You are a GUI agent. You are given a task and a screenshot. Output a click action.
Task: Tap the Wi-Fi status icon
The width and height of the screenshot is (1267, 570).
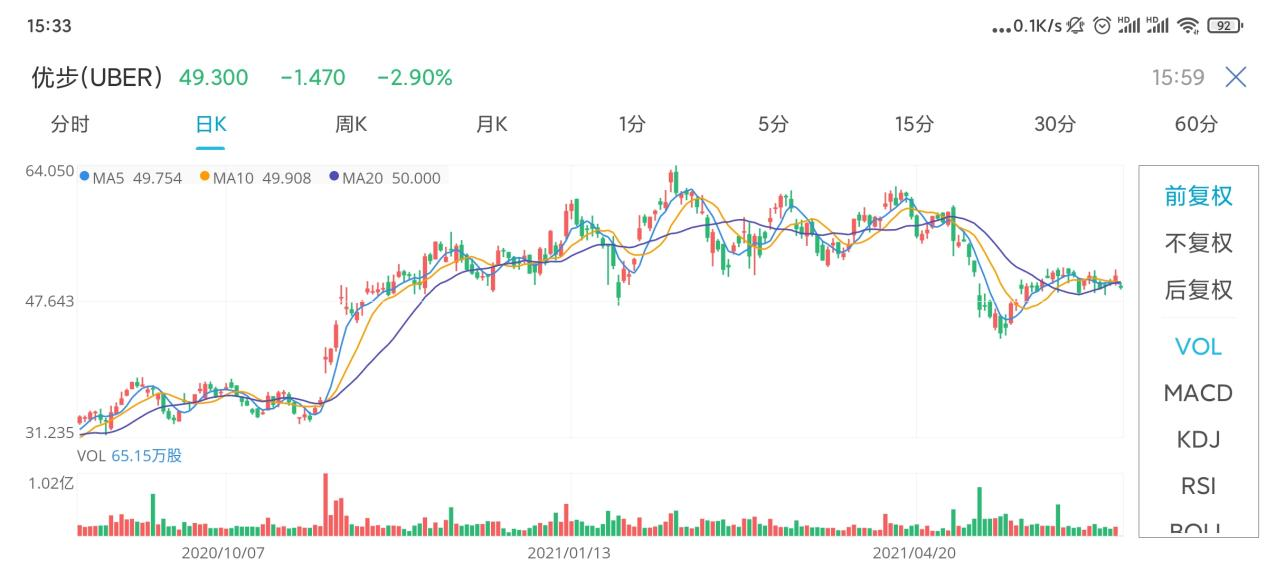click(1188, 26)
